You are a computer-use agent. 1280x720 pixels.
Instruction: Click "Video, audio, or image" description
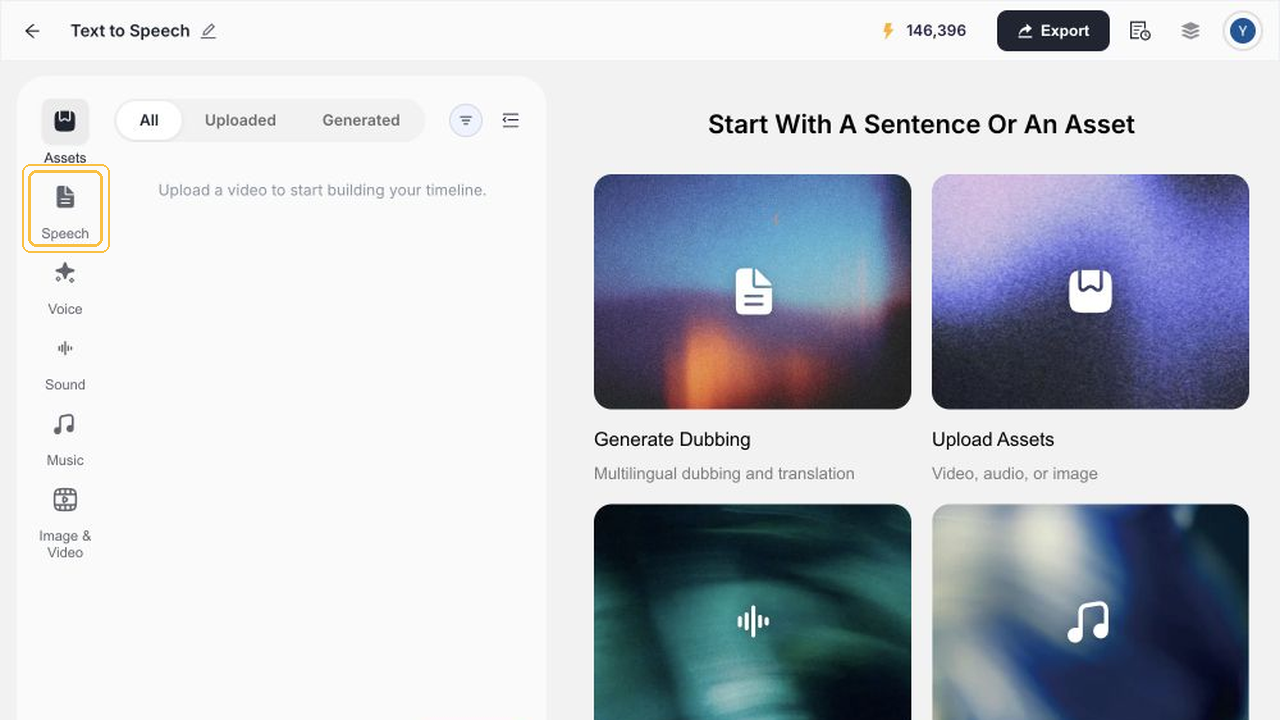pos(1015,474)
